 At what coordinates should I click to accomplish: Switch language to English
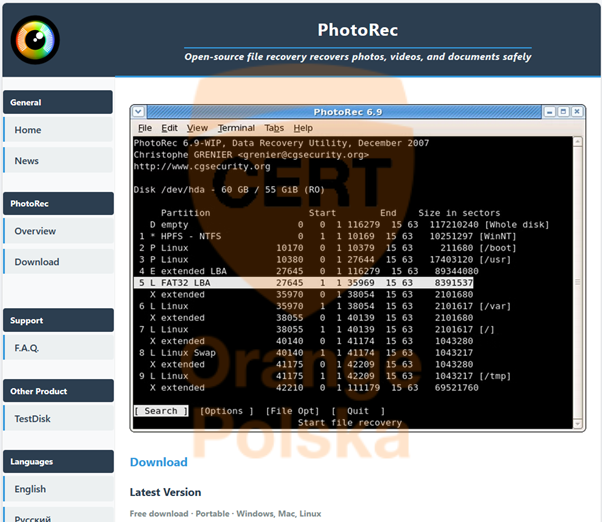(x=30, y=489)
